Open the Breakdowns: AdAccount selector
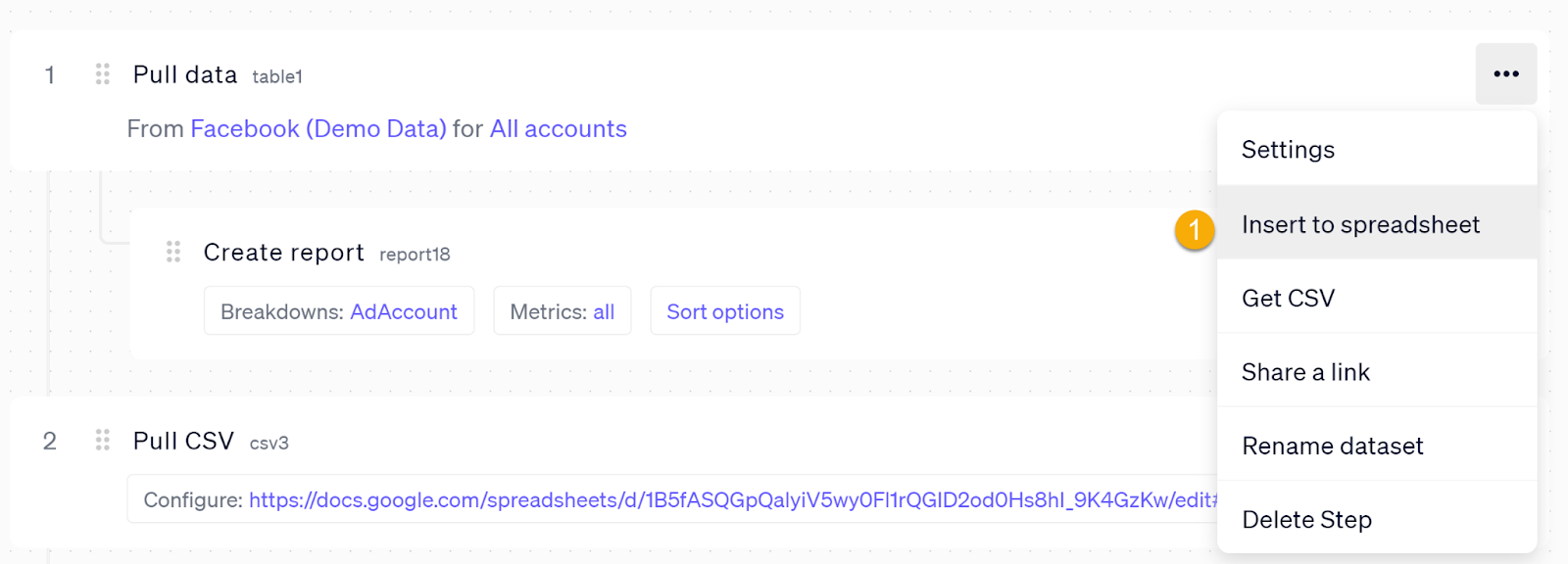 339,311
